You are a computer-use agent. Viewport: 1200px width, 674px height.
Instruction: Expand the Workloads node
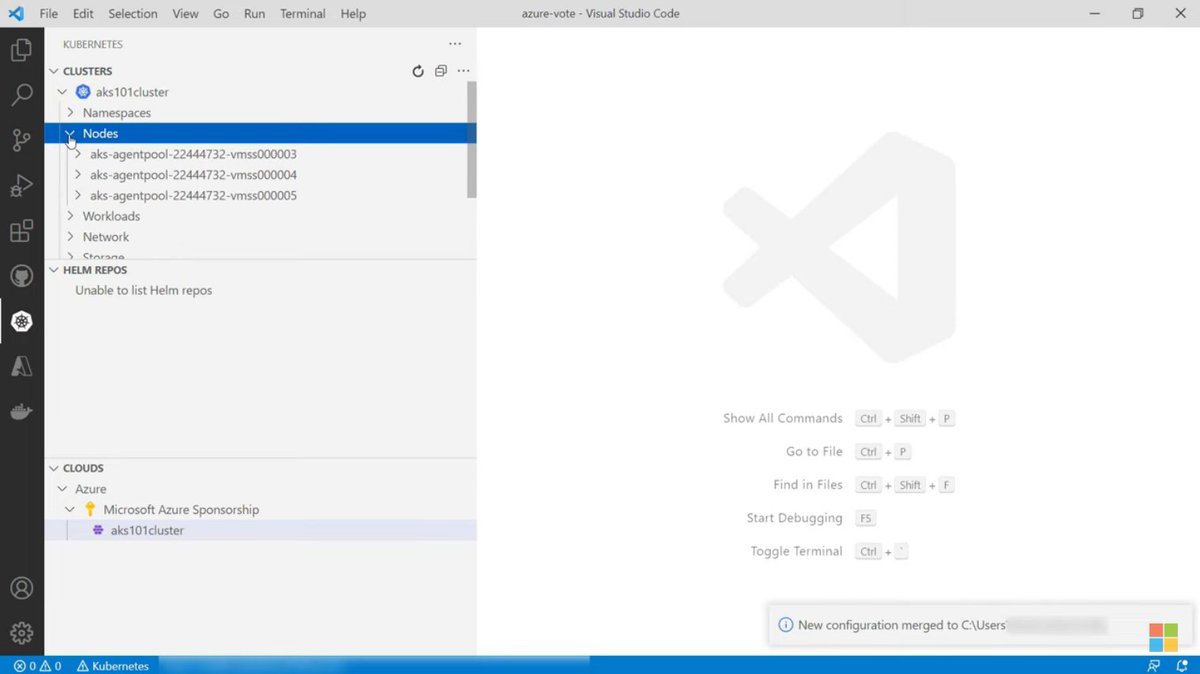point(70,216)
